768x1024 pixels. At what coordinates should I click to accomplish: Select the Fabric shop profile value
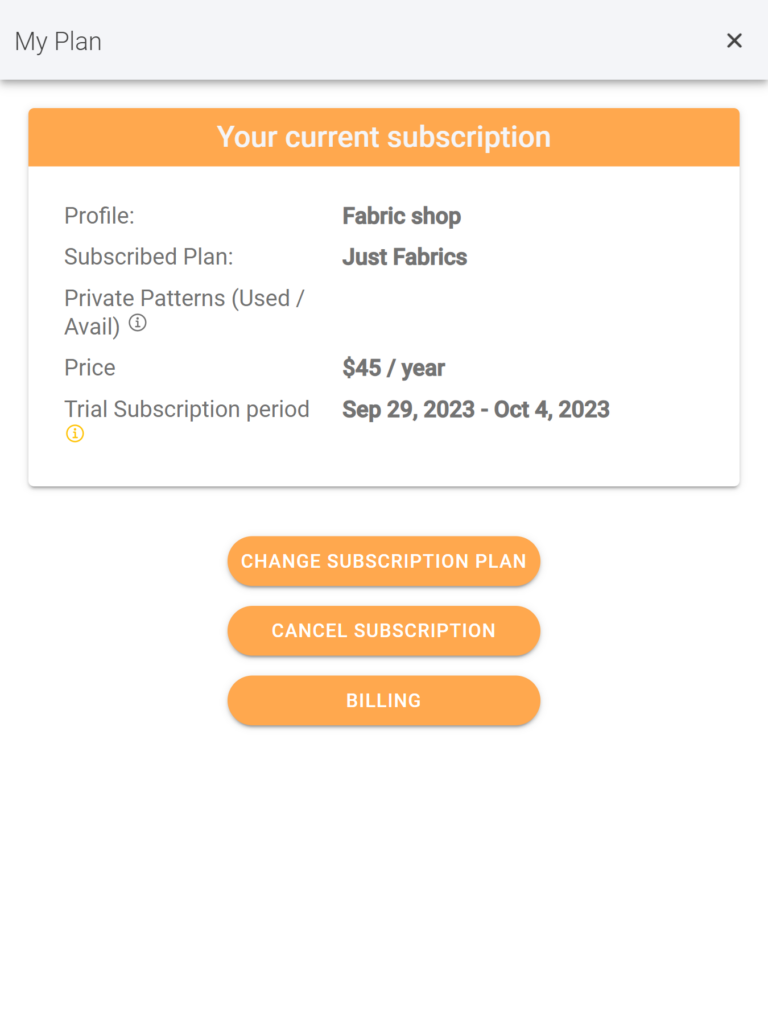[402, 216]
